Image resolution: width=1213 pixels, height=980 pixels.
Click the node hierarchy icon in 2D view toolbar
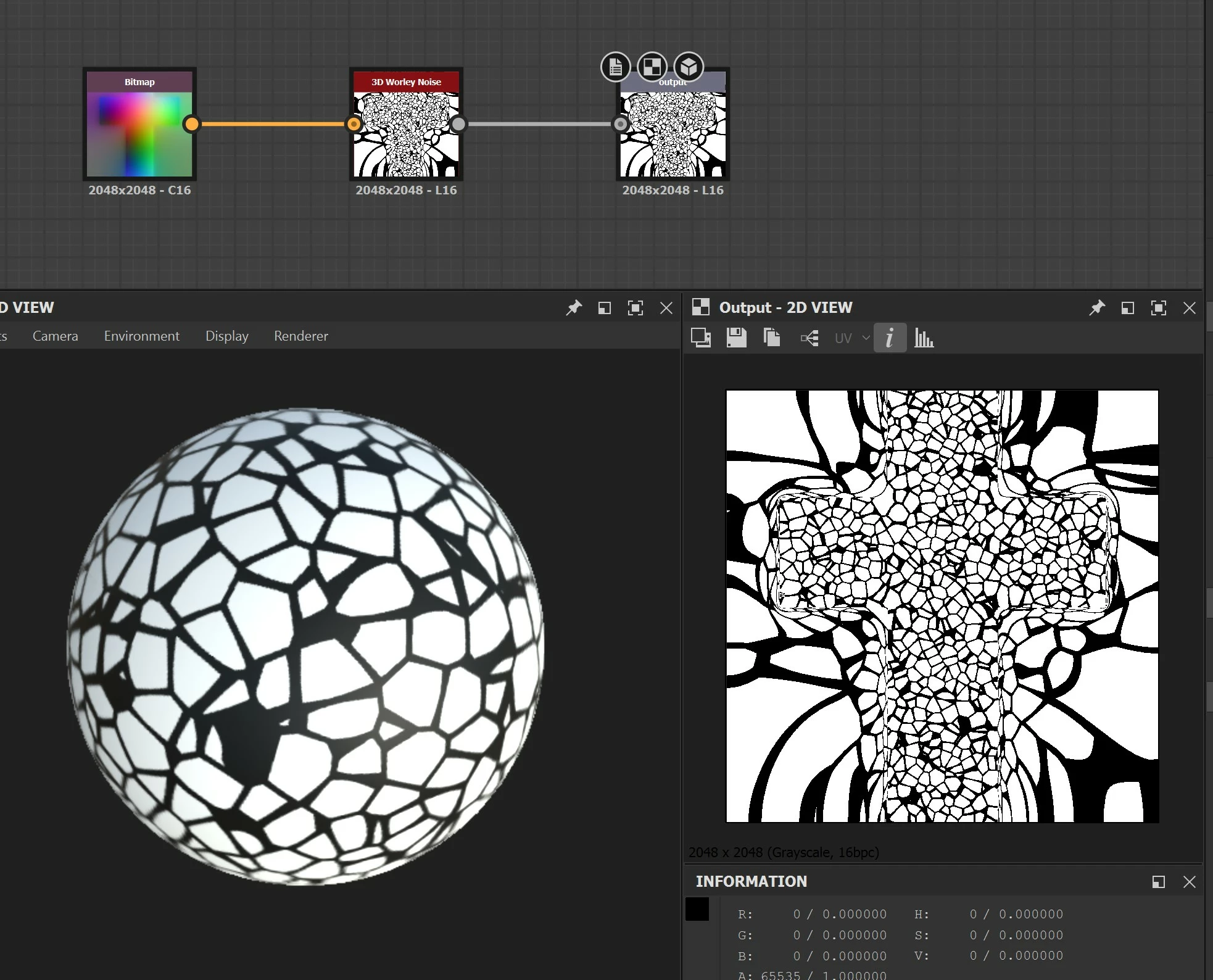(x=809, y=338)
